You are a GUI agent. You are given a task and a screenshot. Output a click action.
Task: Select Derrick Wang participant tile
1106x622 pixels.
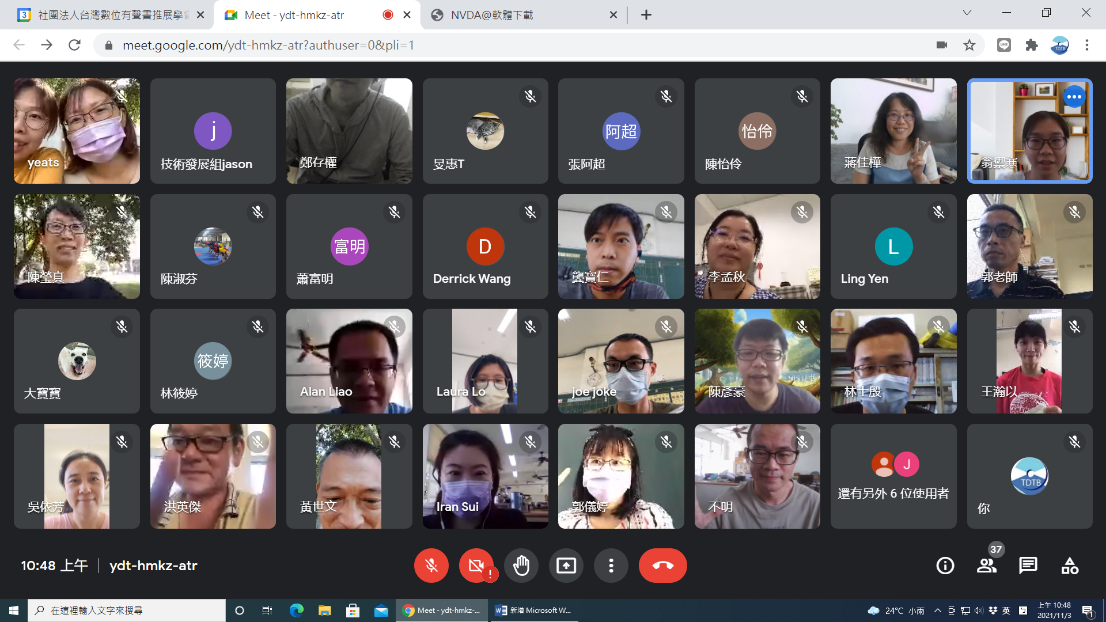coord(485,247)
